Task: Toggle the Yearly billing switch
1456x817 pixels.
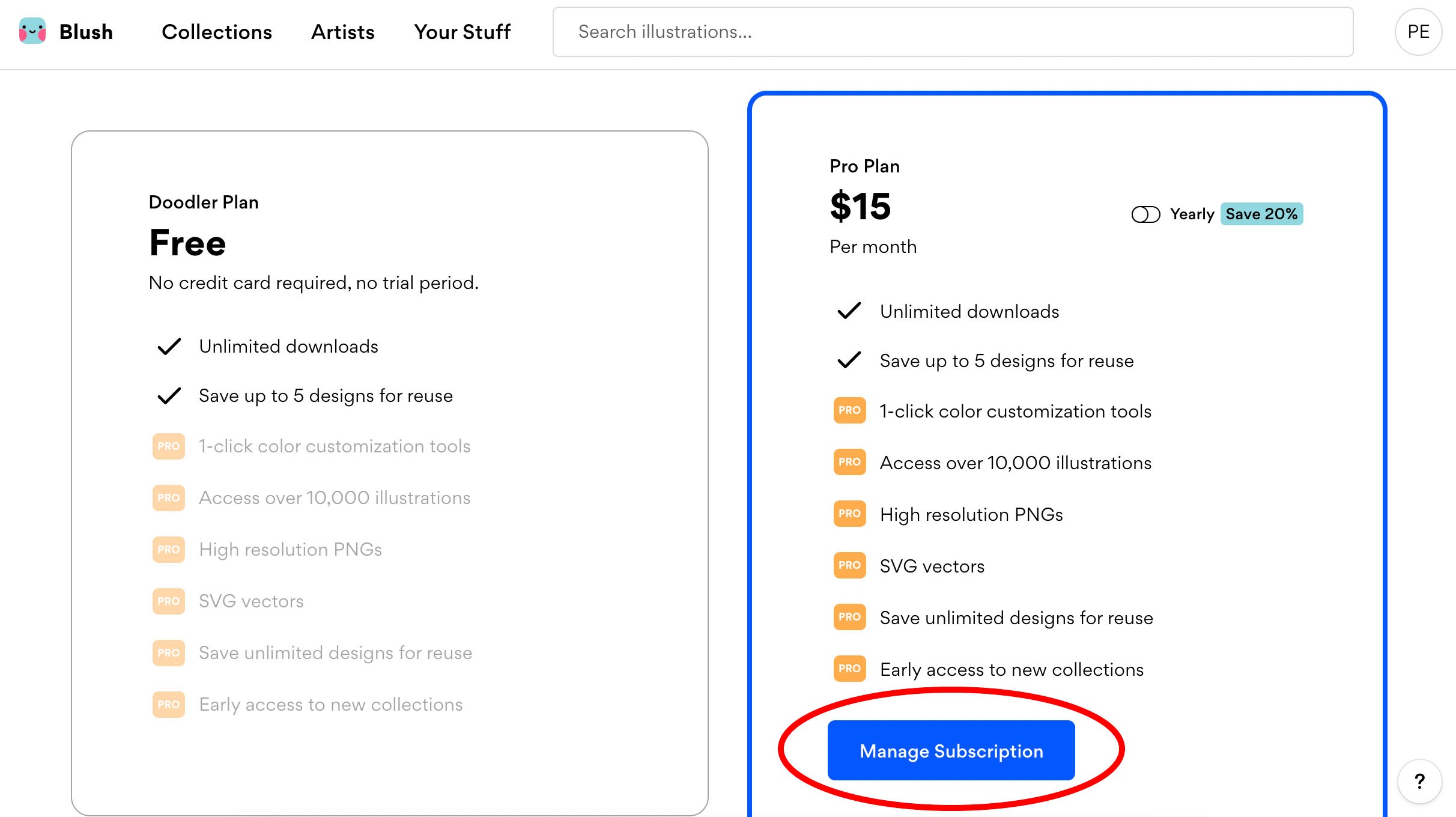Action: coord(1145,214)
